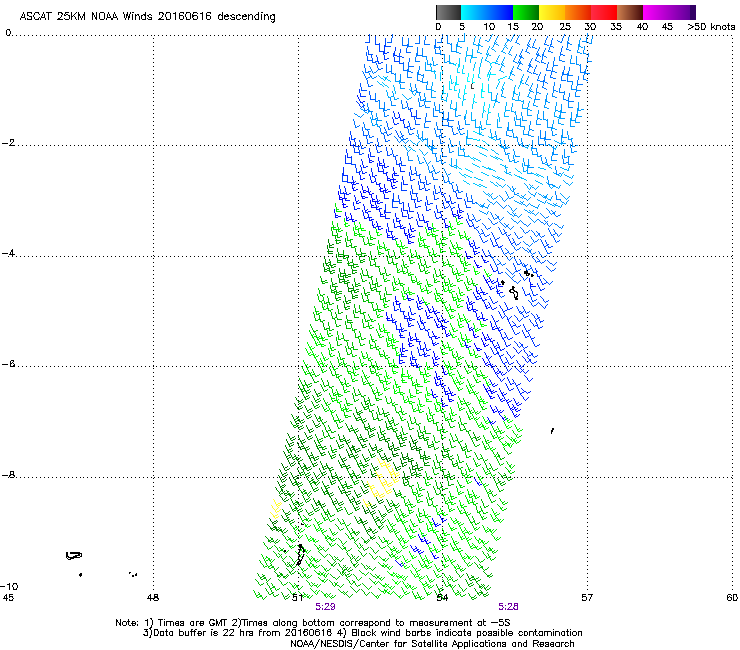Click the longitude axis label '57'

point(587,598)
